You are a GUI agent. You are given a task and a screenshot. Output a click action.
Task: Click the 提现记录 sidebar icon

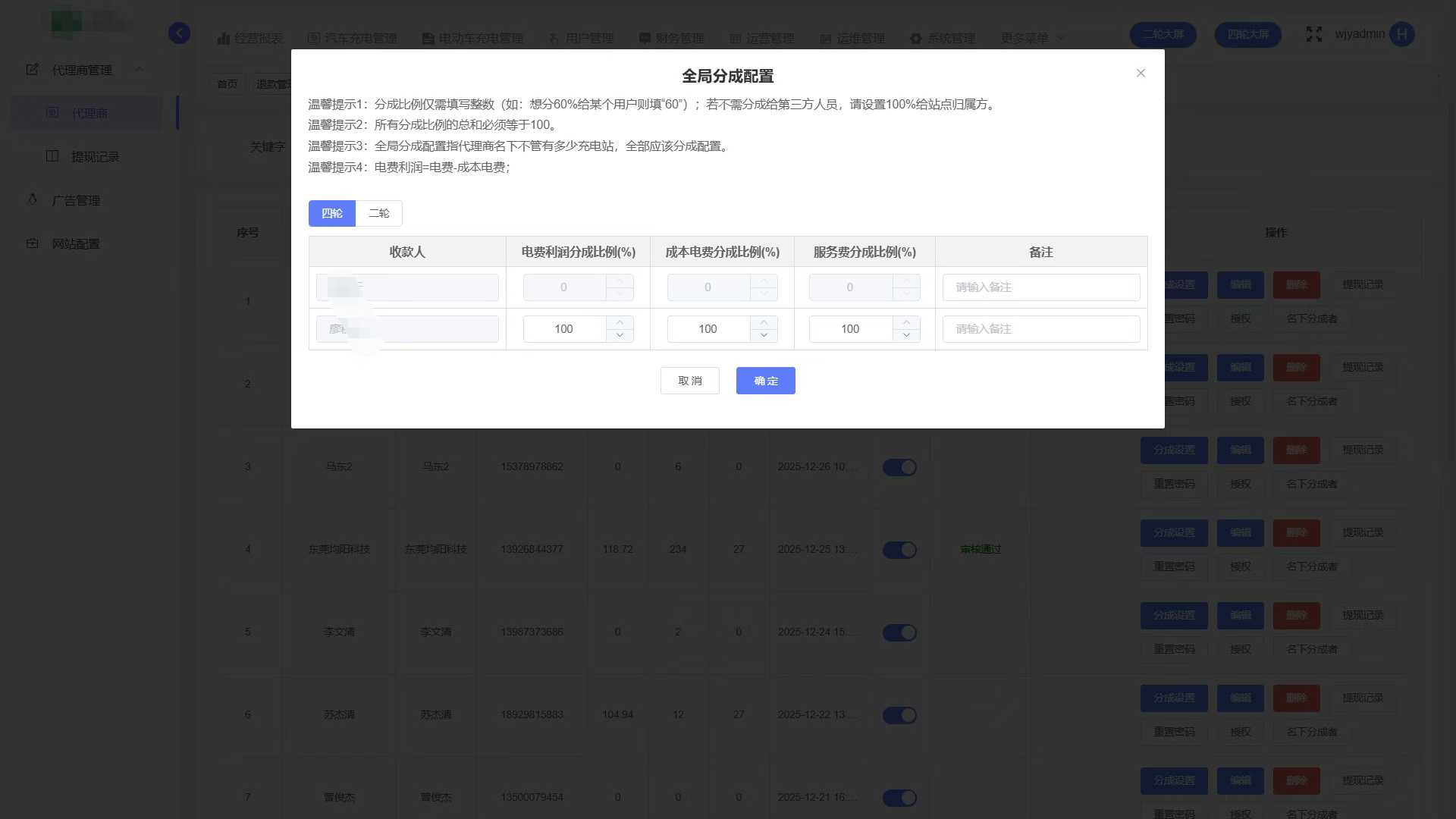[x=52, y=156]
